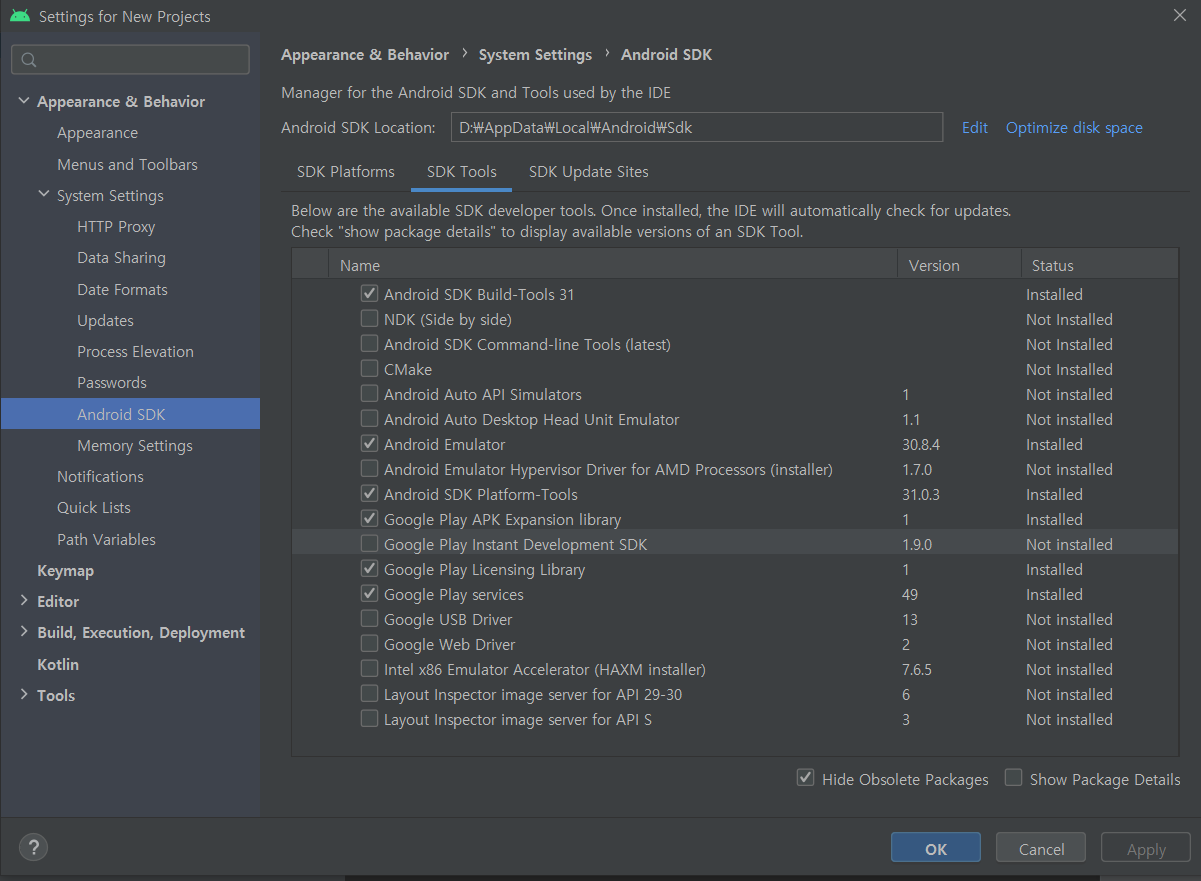Open the Keymap settings
The width and height of the screenshot is (1201, 881).
pyautogui.click(x=65, y=570)
